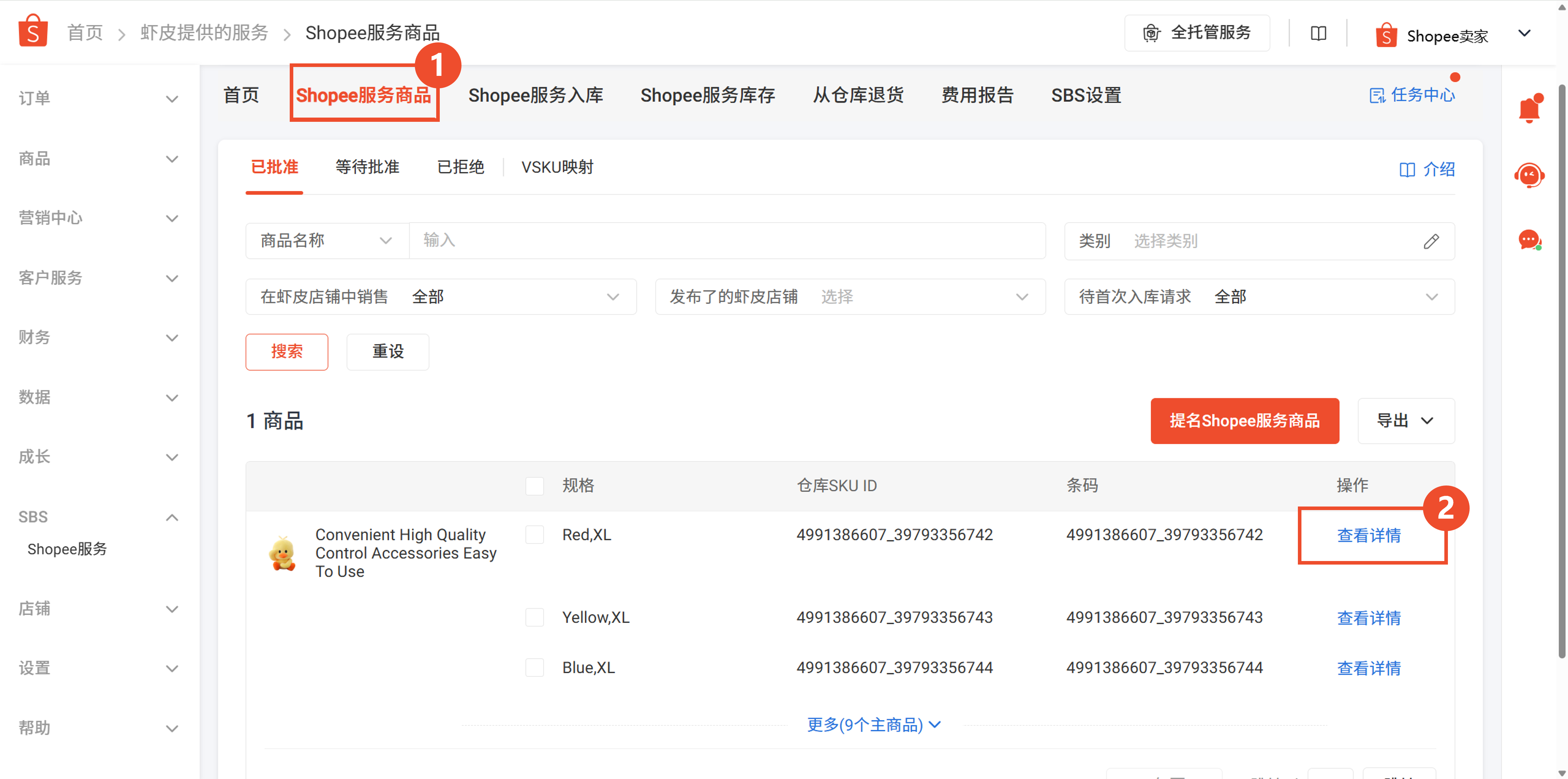Image resolution: width=1568 pixels, height=779 pixels.
Task: Expand the 店铺 sidebar menu
Action: [99, 609]
